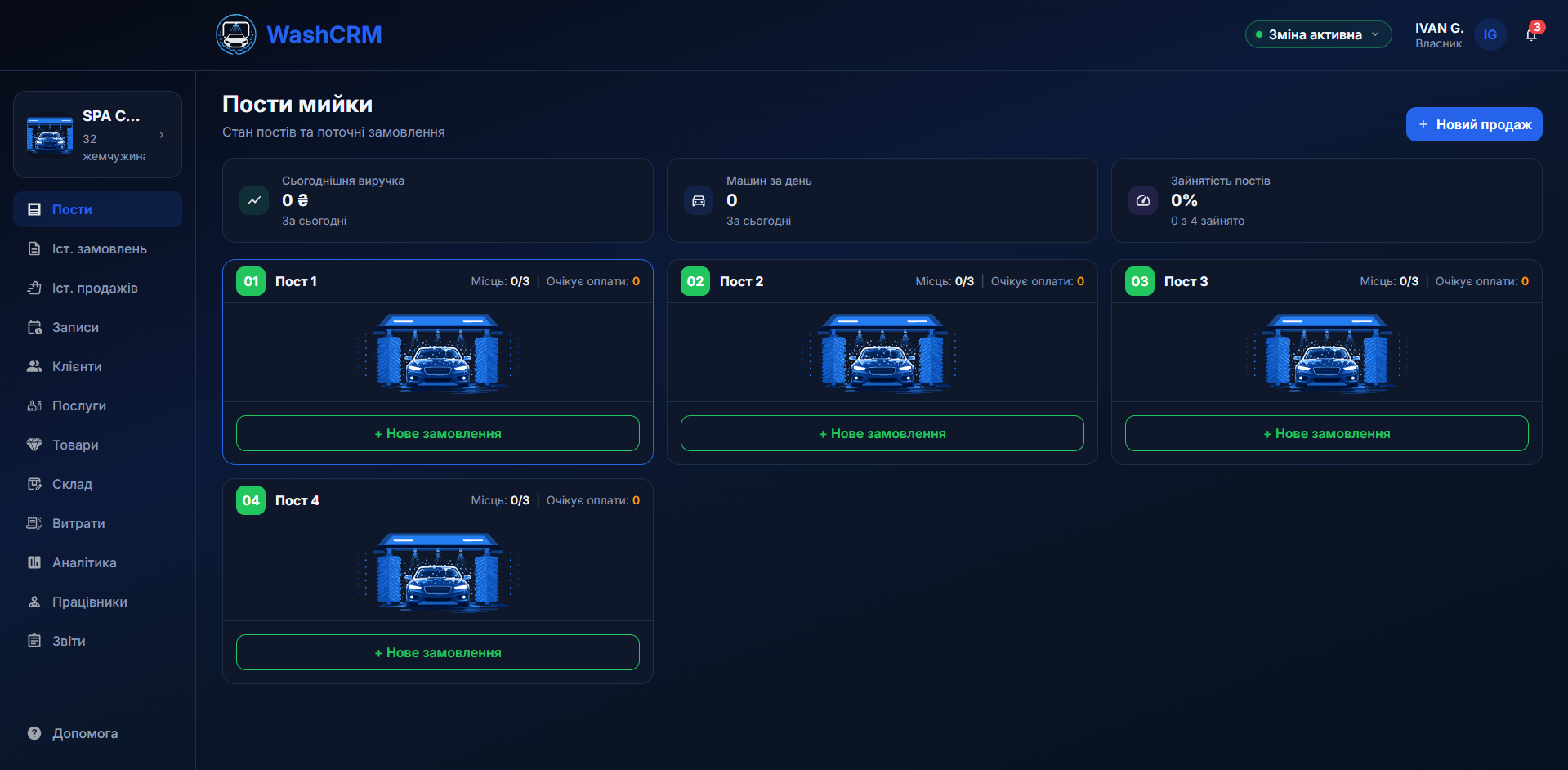The image size is (1568, 770).
Task: Click the Склад sidebar icon
Action: pos(34,484)
